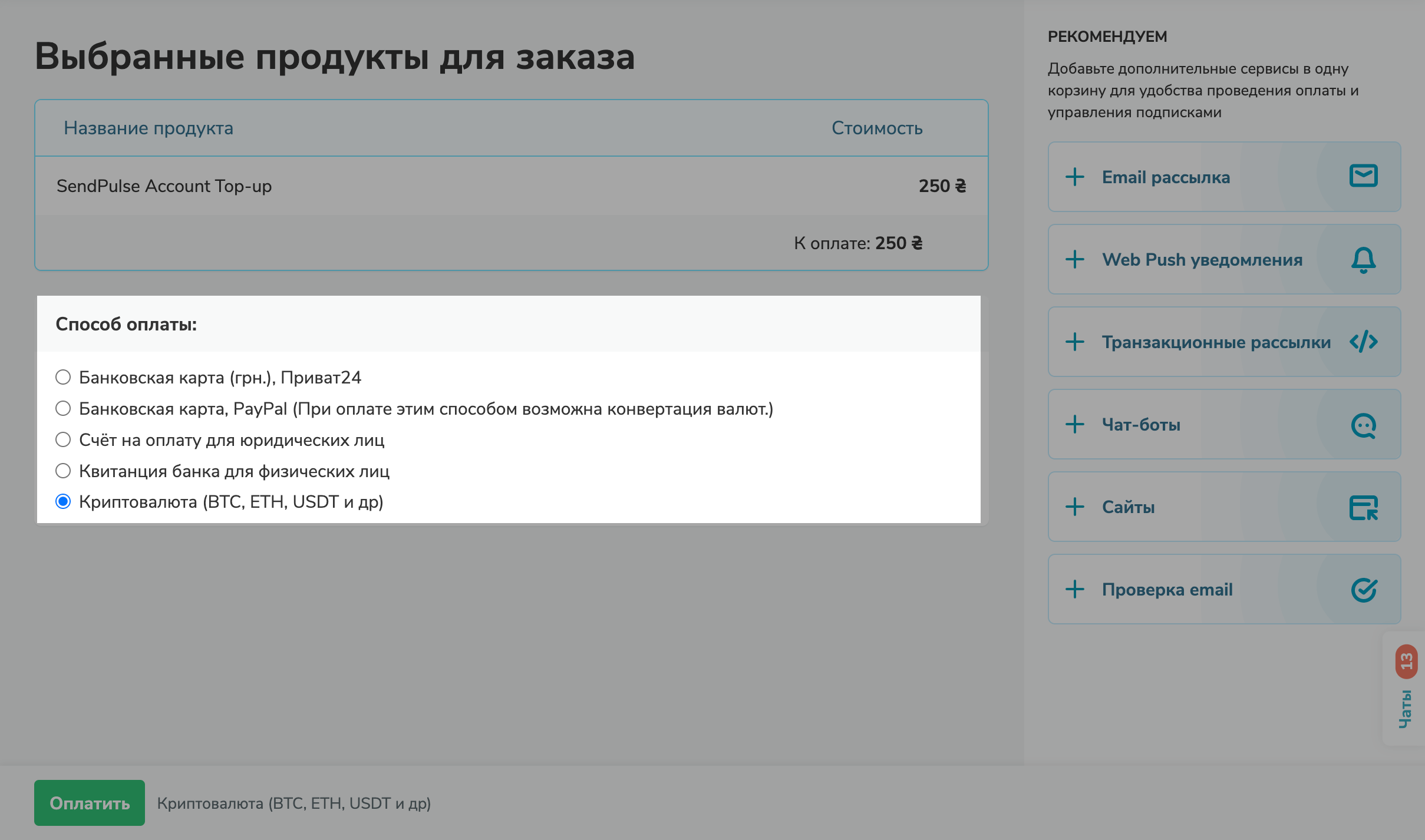Image resolution: width=1425 pixels, height=840 pixels.
Task: Click the Сайты website icon
Action: coord(1364,507)
